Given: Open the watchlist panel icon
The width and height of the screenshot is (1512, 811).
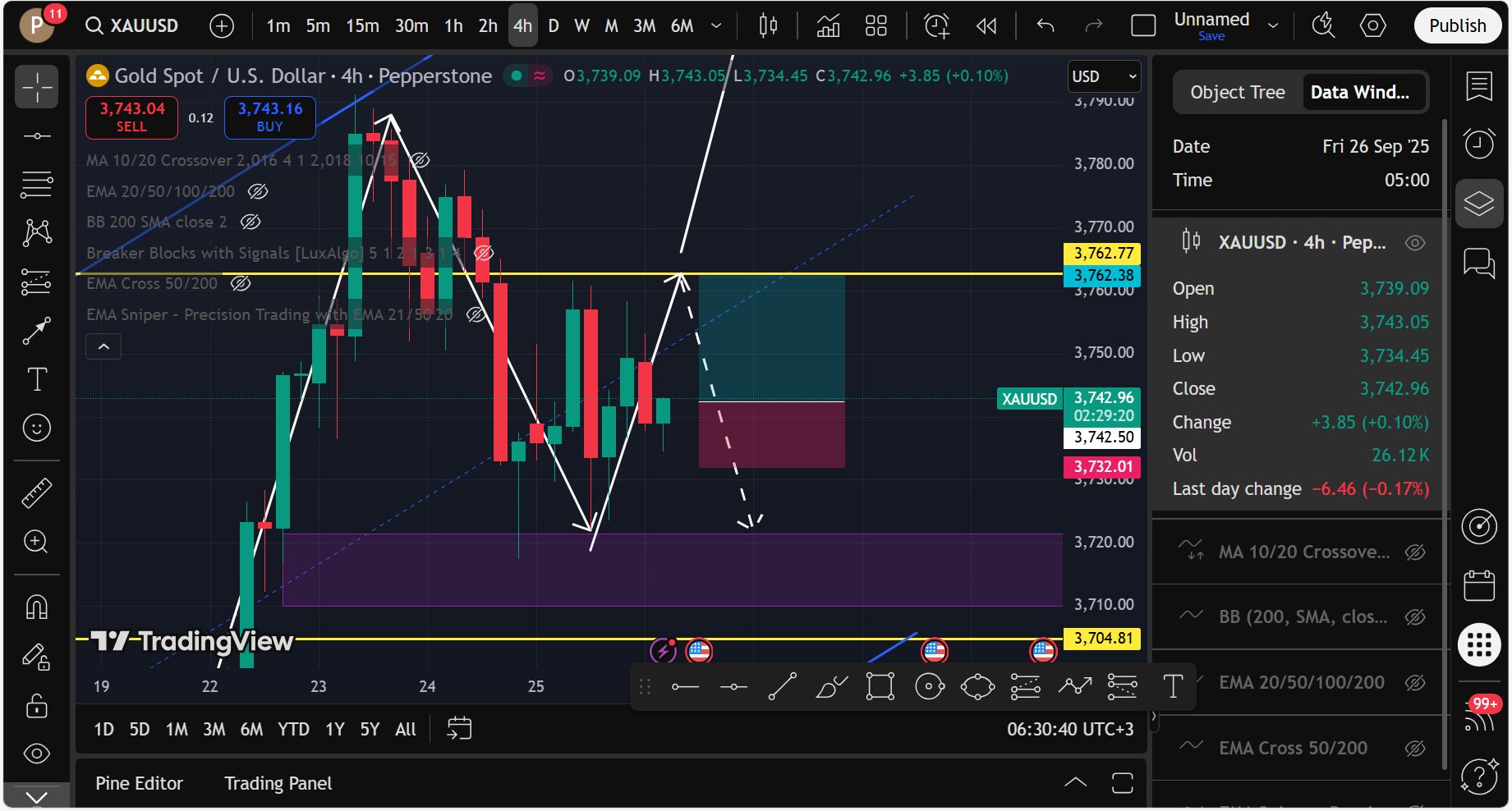Looking at the screenshot, I should [x=1479, y=85].
